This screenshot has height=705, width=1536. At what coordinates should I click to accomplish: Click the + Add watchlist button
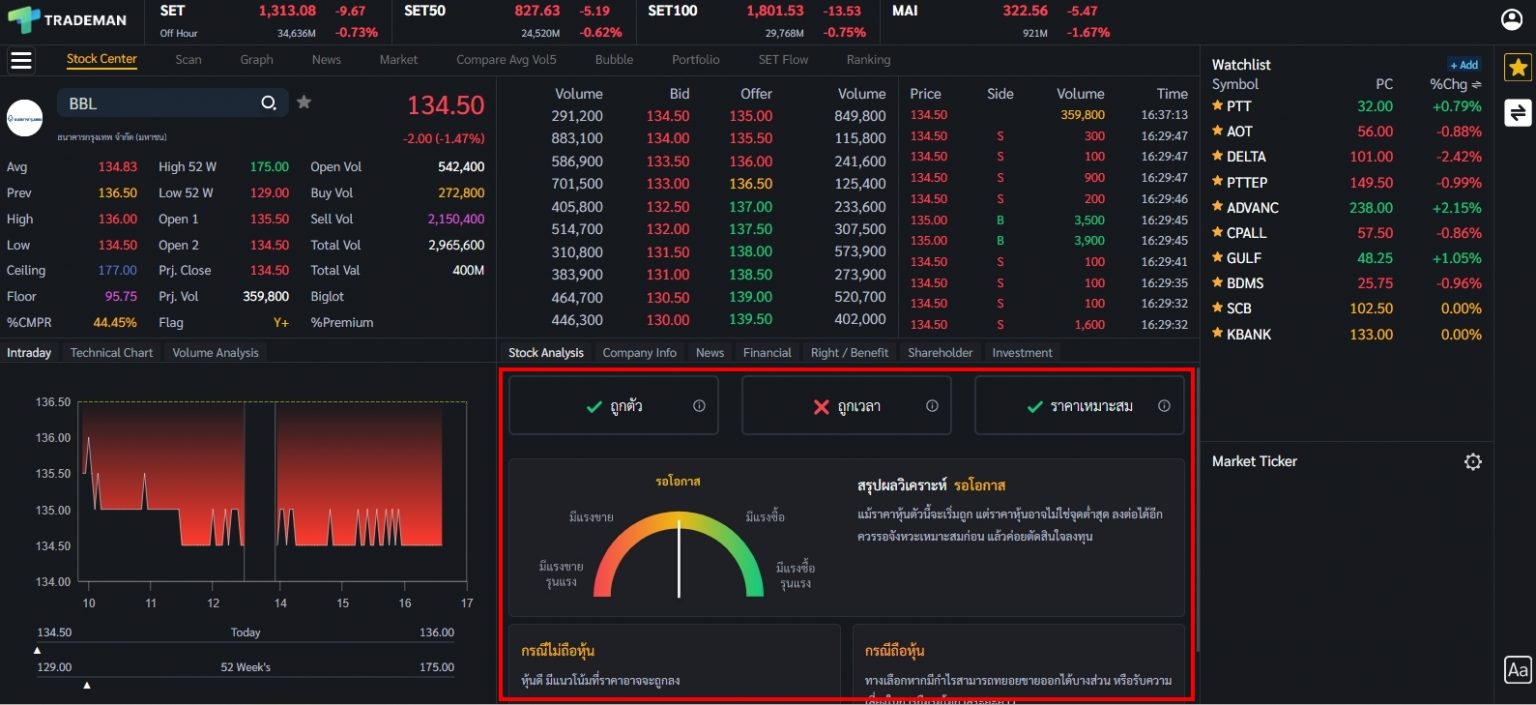tap(1462, 64)
